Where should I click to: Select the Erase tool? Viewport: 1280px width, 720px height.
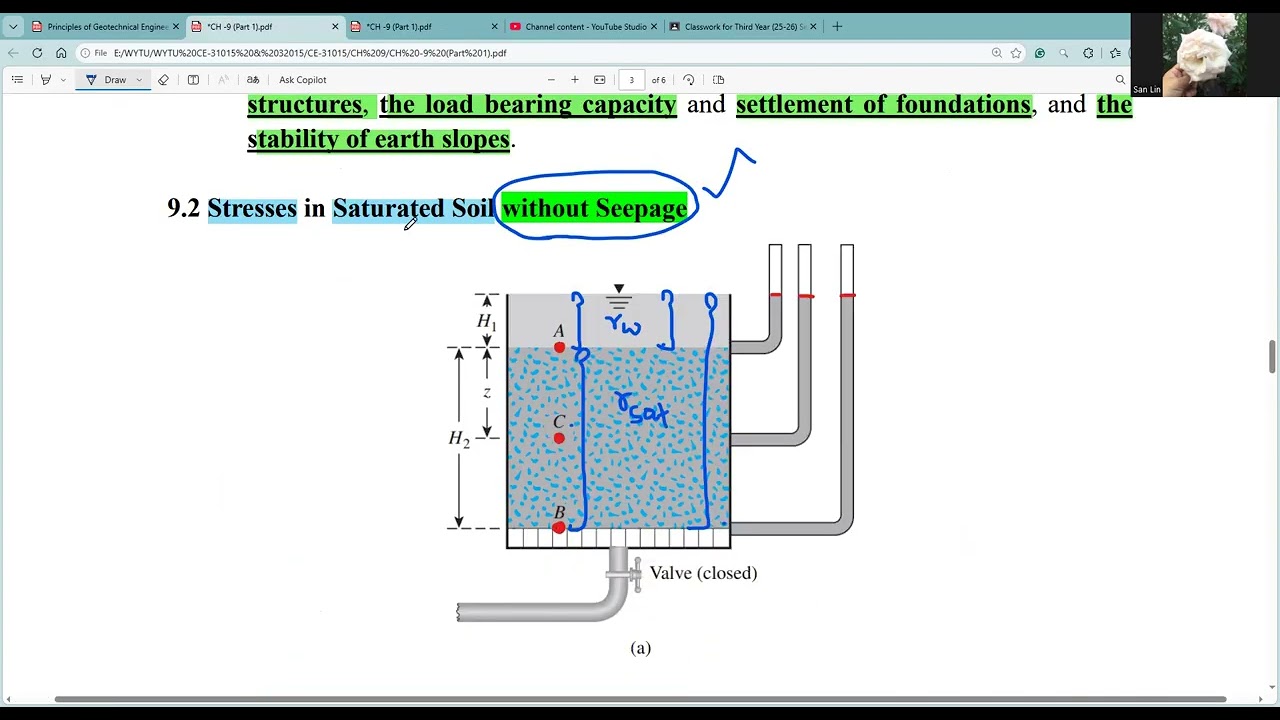(x=163, y=80)
